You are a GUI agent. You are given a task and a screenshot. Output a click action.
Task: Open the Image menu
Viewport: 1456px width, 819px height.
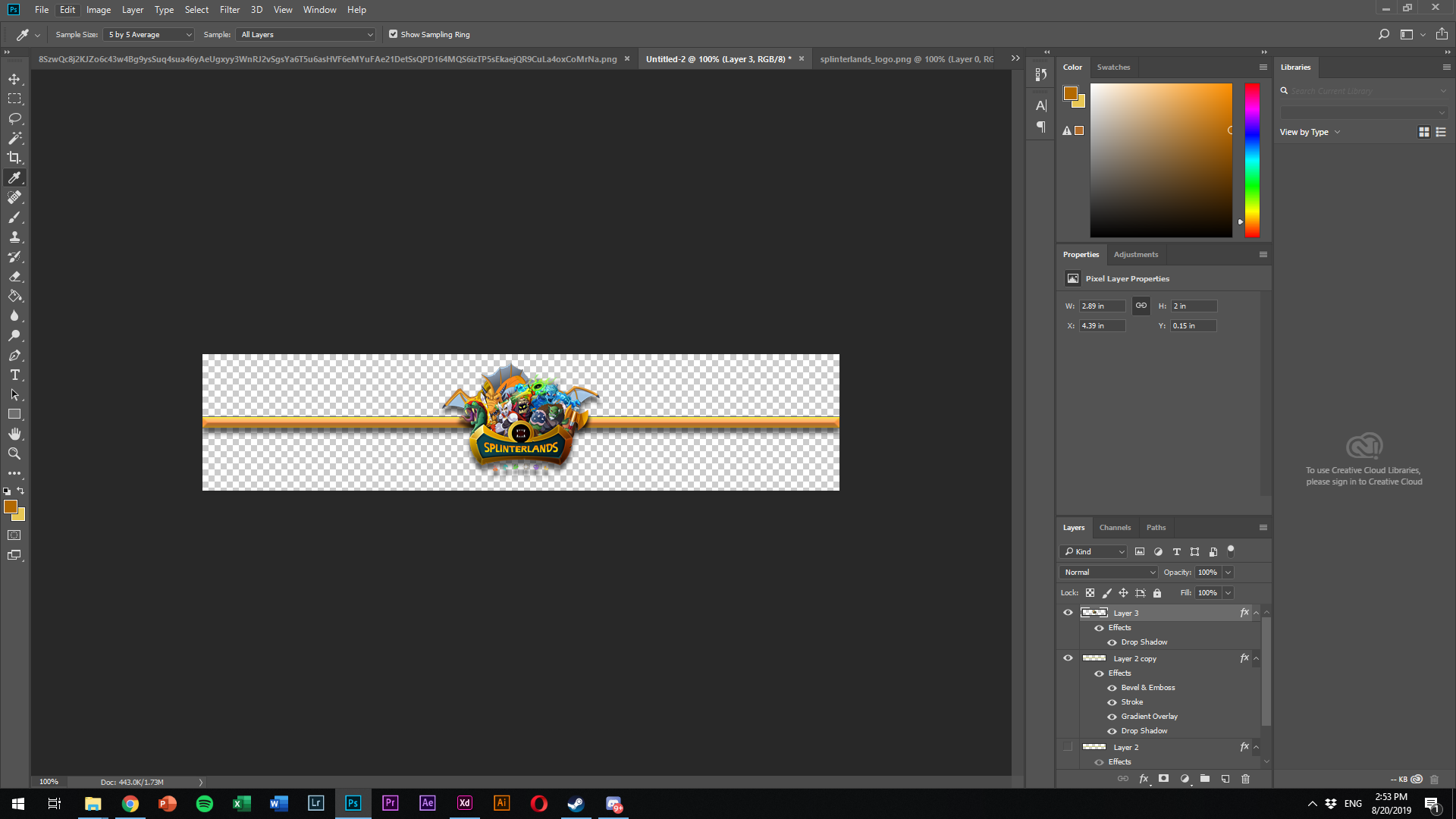click(x=99, y=10)
